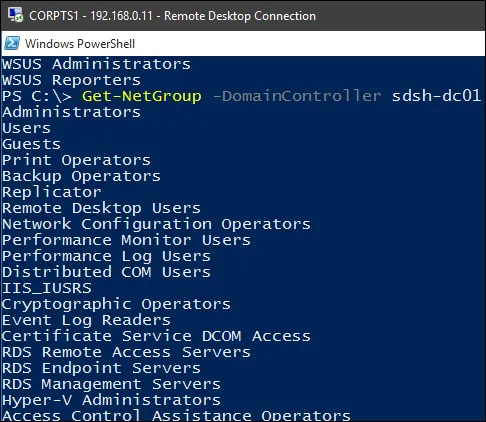Select the WSUS Administrators line

[x=96, y=64]
